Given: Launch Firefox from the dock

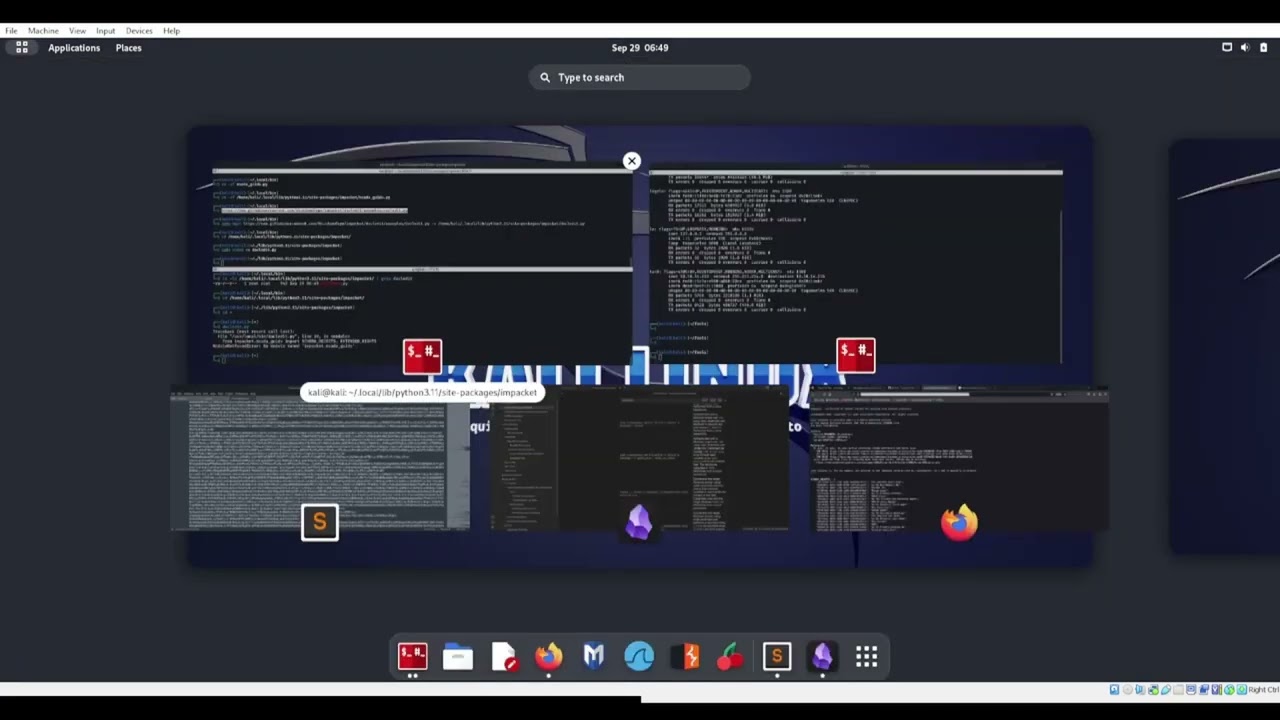Looking at the screenshot, I should click(x=548, y=657).
